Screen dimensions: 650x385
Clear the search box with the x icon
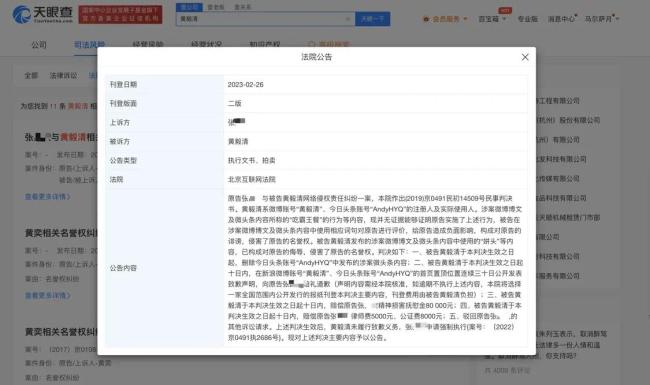coord(348,19)
